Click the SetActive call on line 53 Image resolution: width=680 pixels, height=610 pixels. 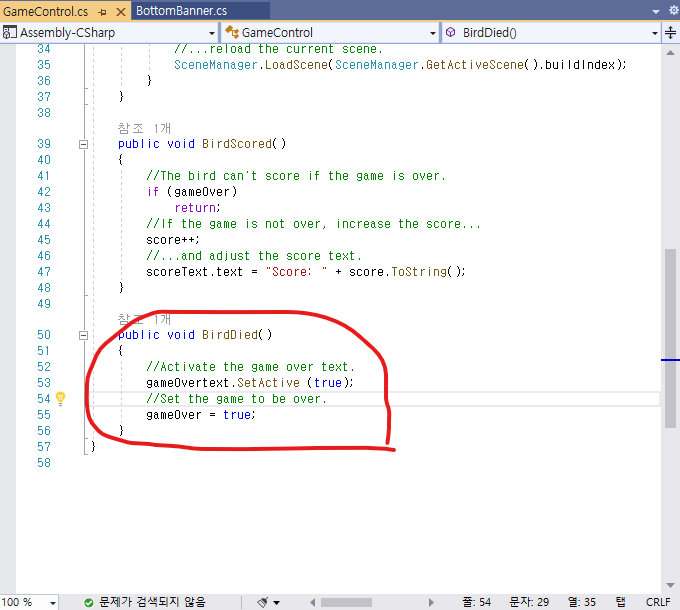tap(268, 383)
